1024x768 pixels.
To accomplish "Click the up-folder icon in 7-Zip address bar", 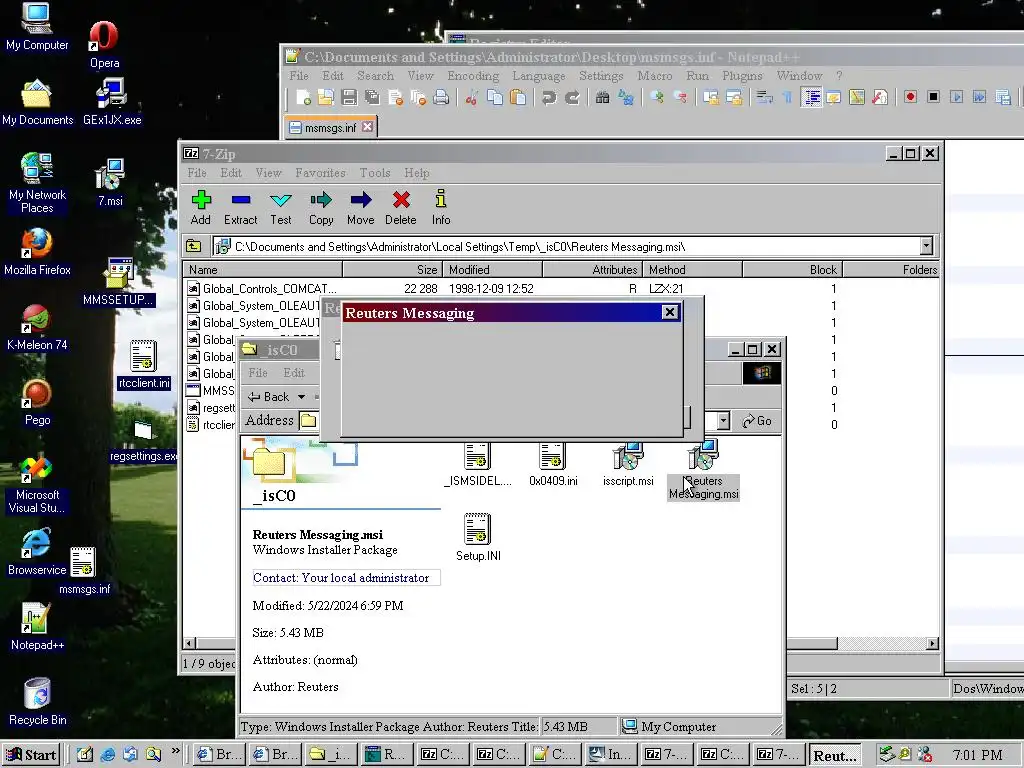I will click(193, 246).
